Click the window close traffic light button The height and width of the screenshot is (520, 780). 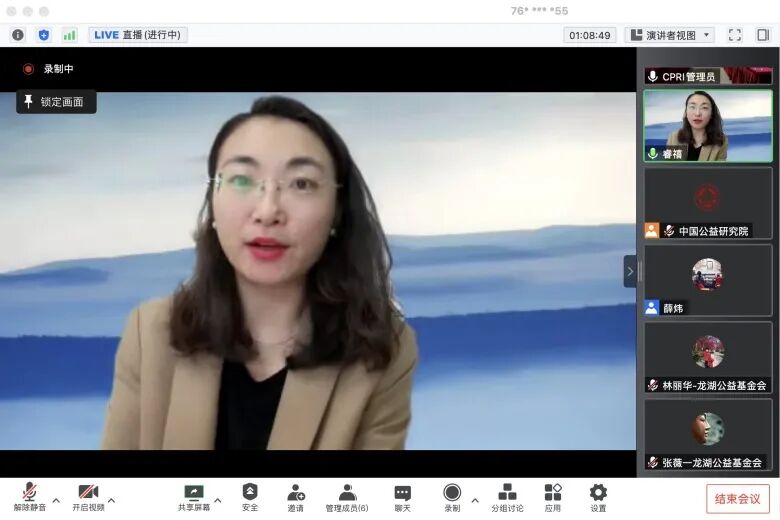(12, 11)
